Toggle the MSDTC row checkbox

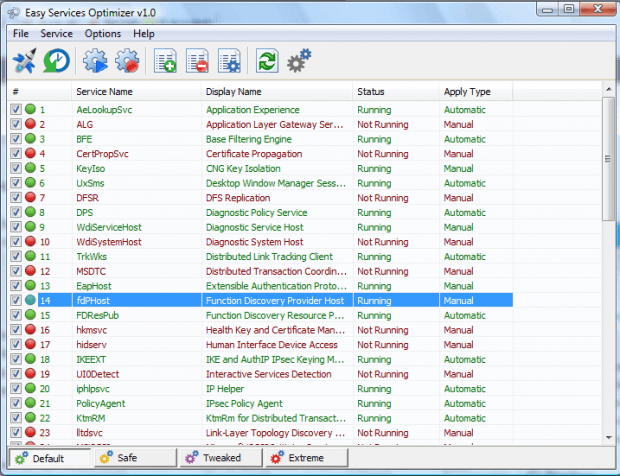pos(16,271)
